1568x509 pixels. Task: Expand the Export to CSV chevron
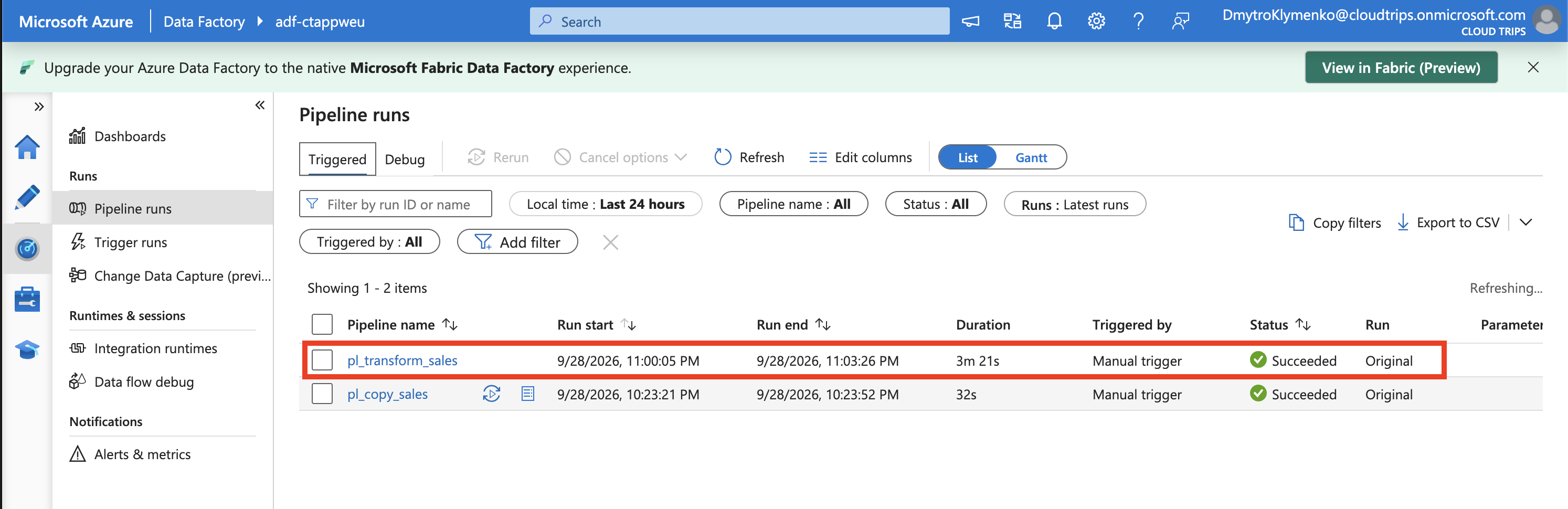coord(1525,222)
